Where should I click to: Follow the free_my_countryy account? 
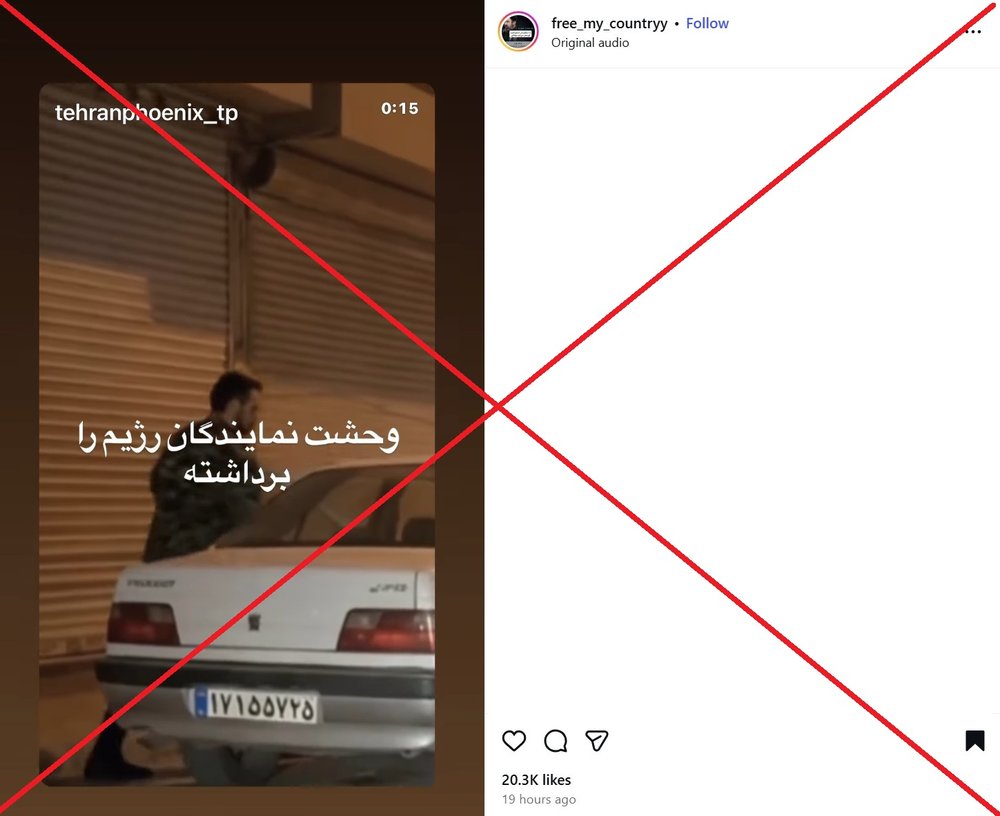tap(707, 24)
